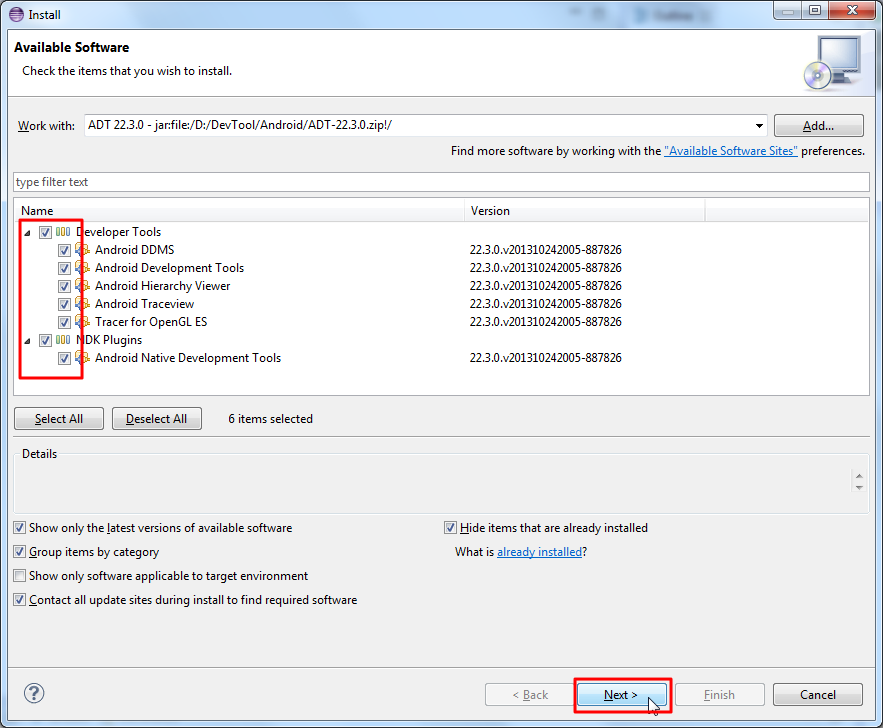Viewport: 883px width, 728px height.
Task: Uncheck the Tracer for OpenGL ES checkbox
Action: 64,322
